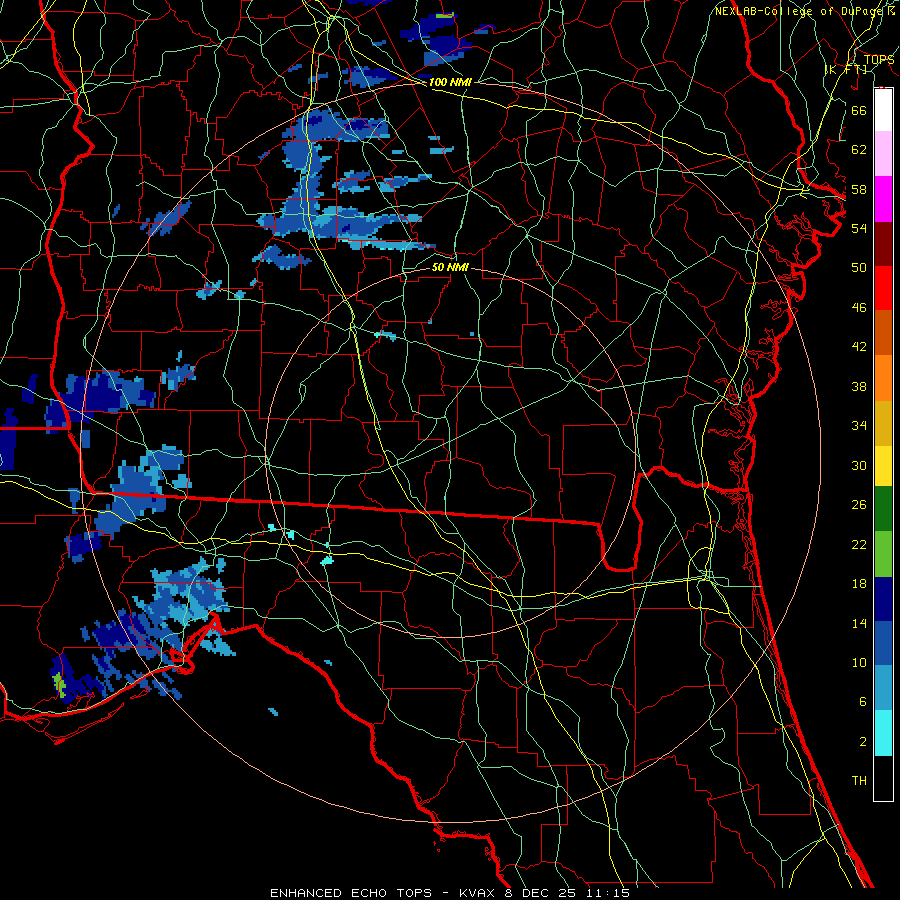Click the light green legend swatch
The height and width of the screenshot is (900, 900).
(x=883, y=554)
